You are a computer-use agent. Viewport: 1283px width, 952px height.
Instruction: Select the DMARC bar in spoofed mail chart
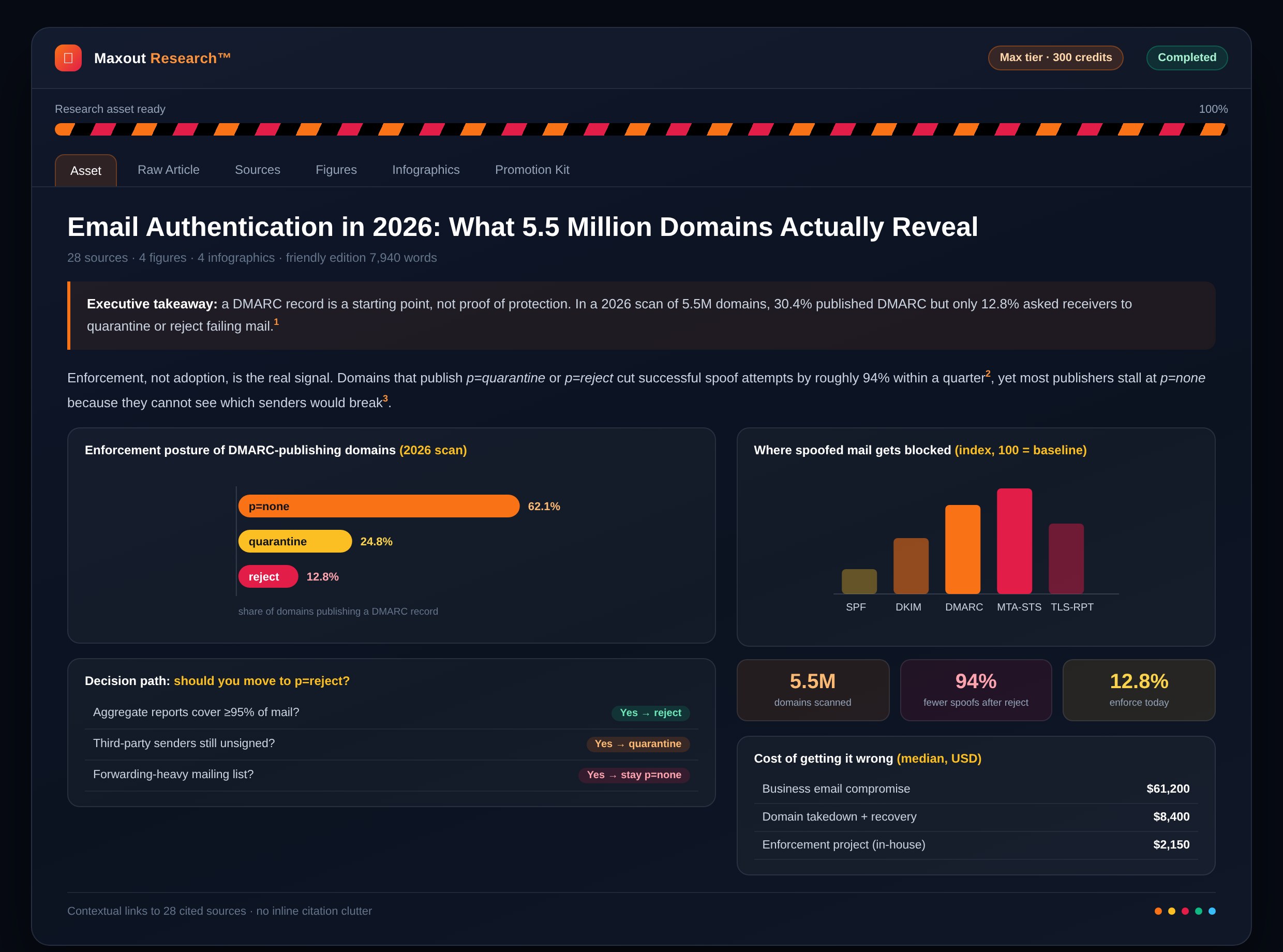click(963, 549)
